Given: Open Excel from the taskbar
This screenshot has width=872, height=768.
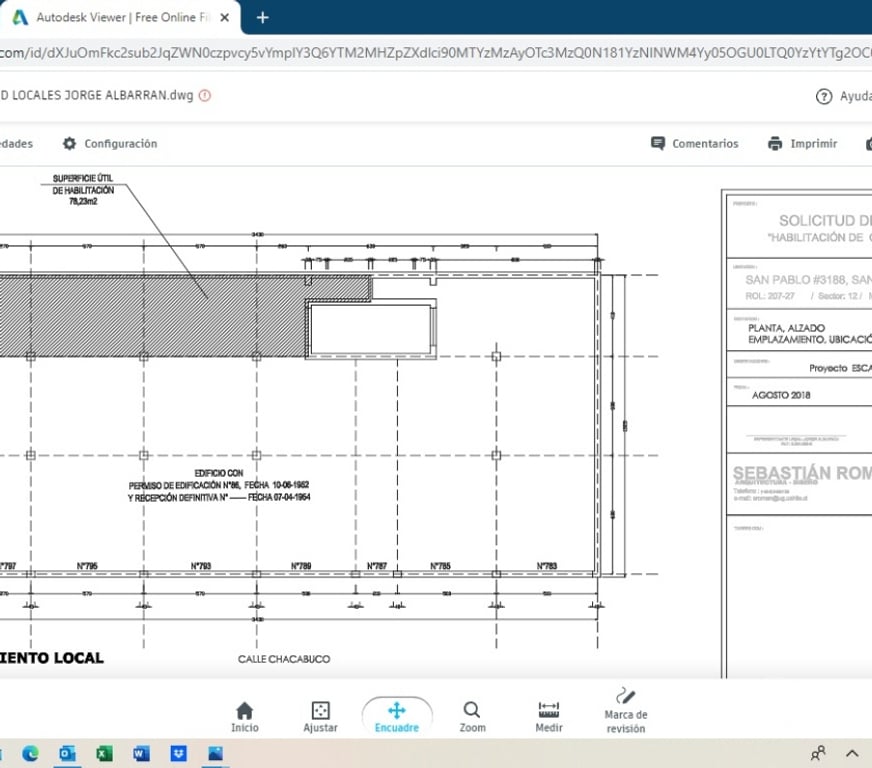Looking at the screenshot, I should [104, 753].
